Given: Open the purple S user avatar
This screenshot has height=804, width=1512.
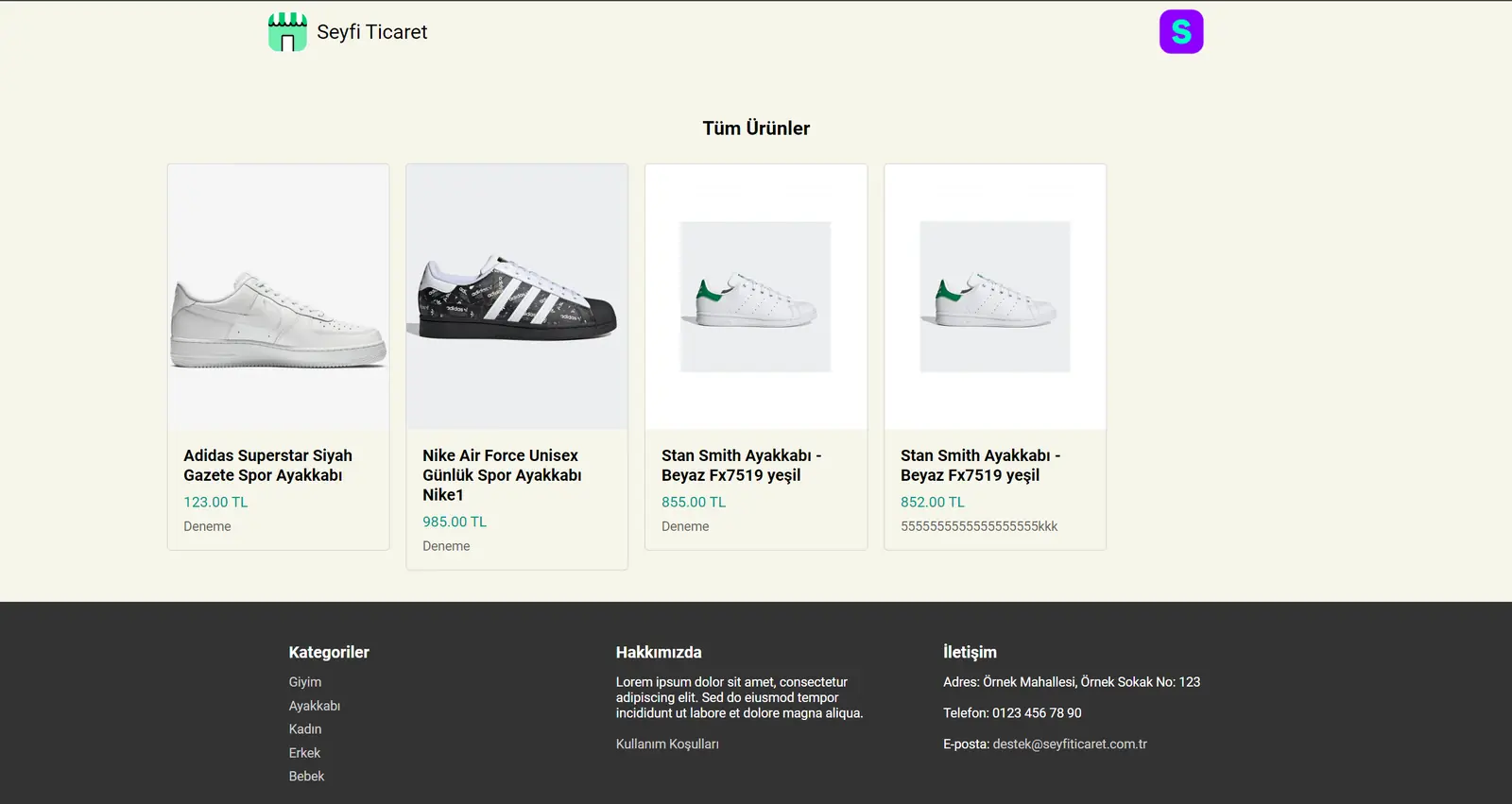Looking at the screenshot, I should click(1181, 32).
